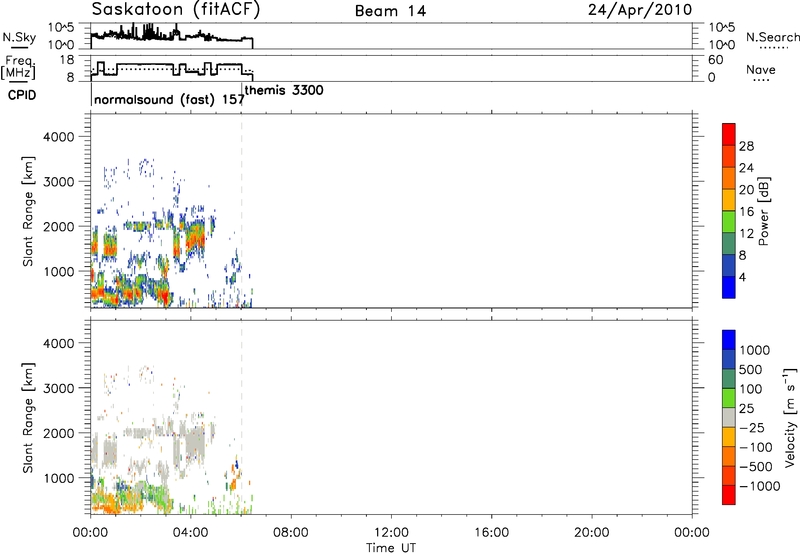Click the 08:00 time axis label
Image resolution: width=800 pixels, height=554 pixels.
pyautogui.click(x=291, y=533)
